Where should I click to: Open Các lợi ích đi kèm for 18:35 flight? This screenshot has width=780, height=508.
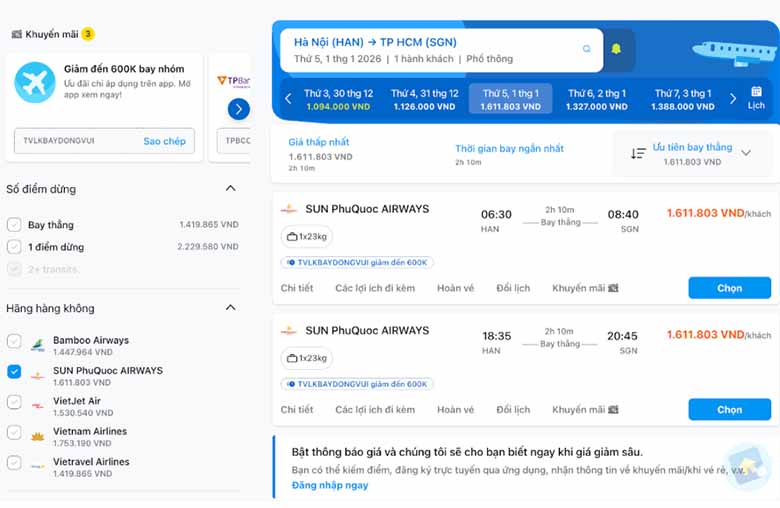tap(375, 409)
